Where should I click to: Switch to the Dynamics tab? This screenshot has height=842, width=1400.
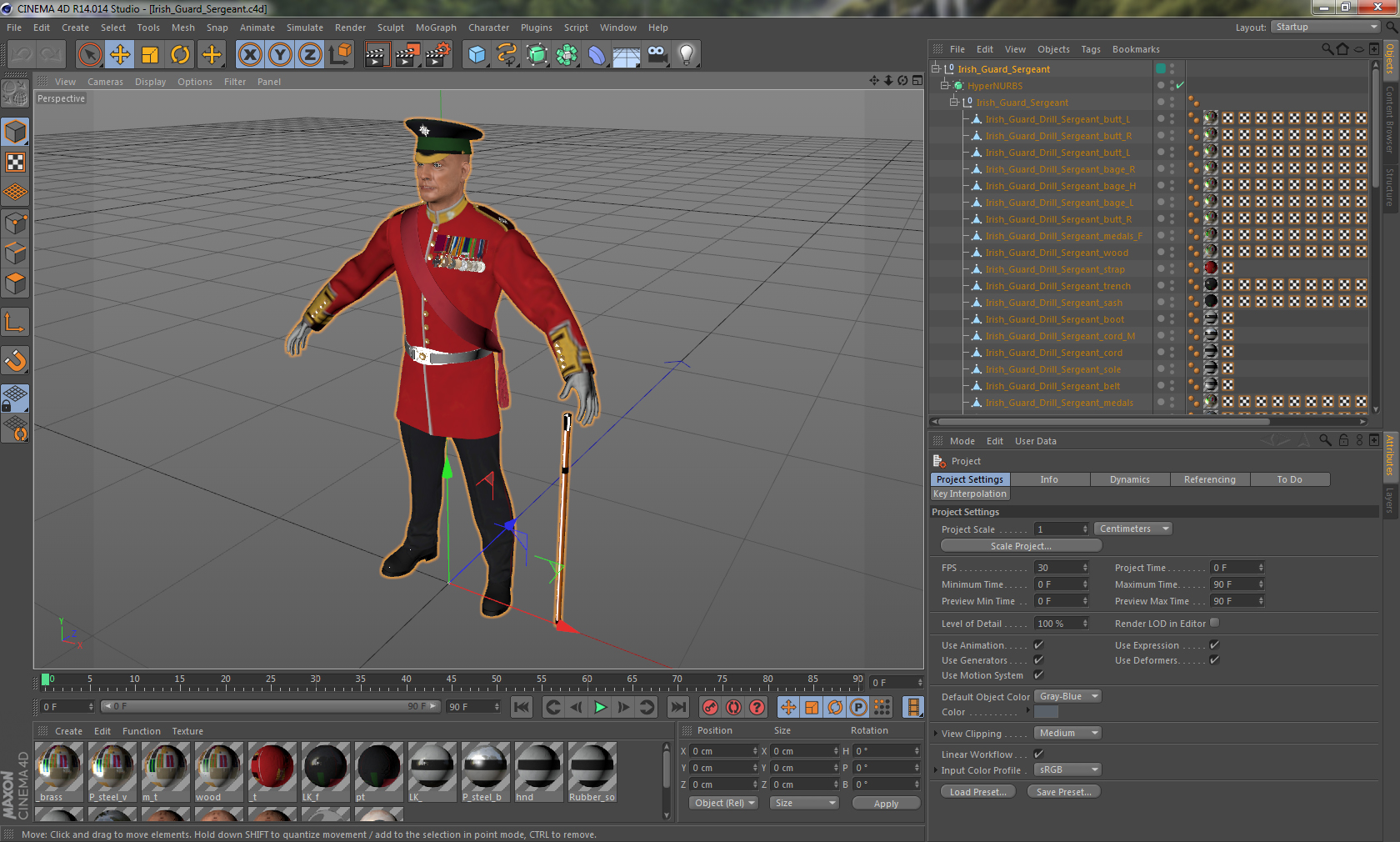[x=1129, y=479]
